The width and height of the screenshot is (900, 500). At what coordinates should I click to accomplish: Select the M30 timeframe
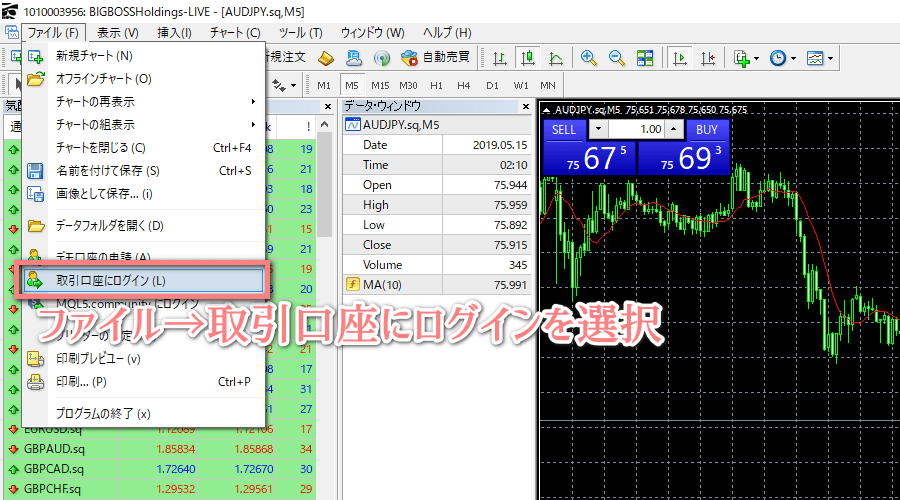click(x=408, y=86)
